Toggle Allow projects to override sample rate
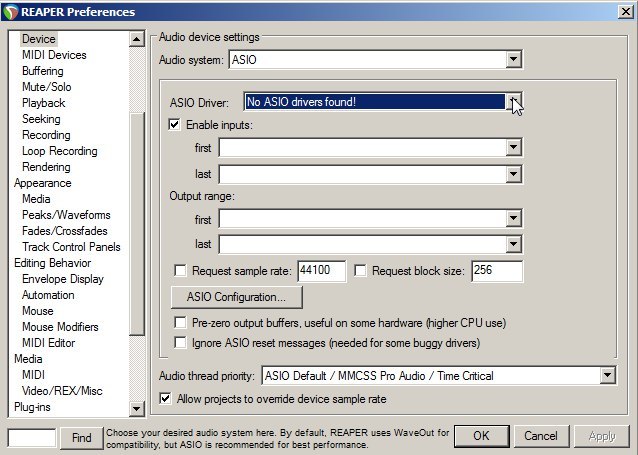Screen dimensions: 638x455 (x=166, y=398)
